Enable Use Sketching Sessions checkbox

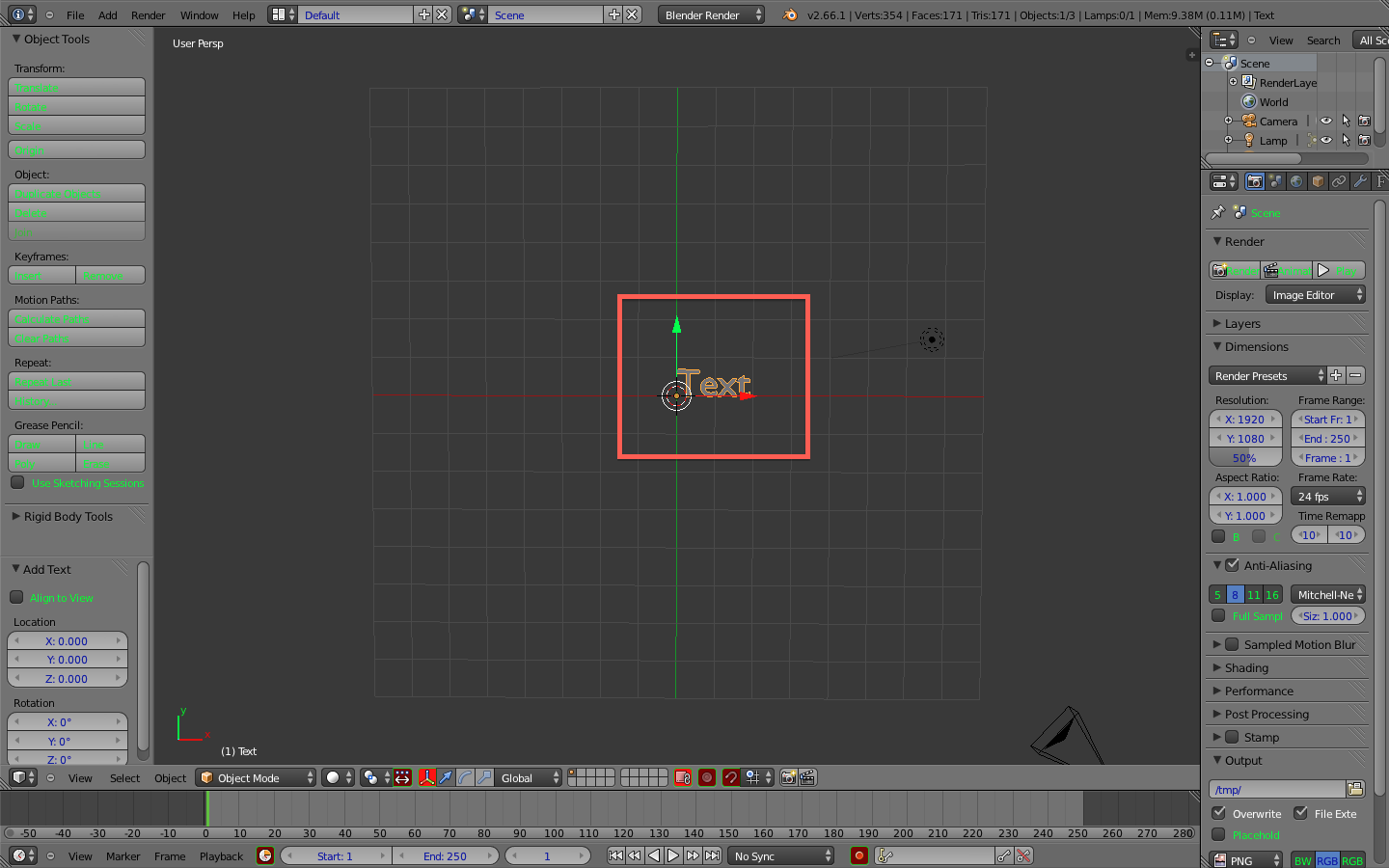pos(17,482)
